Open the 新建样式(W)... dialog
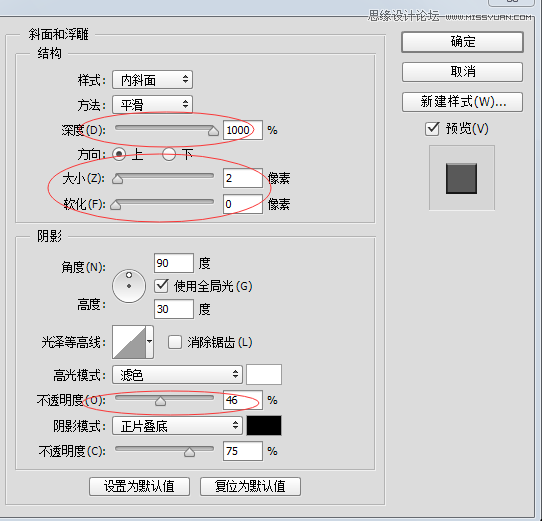 click(462, 102)
